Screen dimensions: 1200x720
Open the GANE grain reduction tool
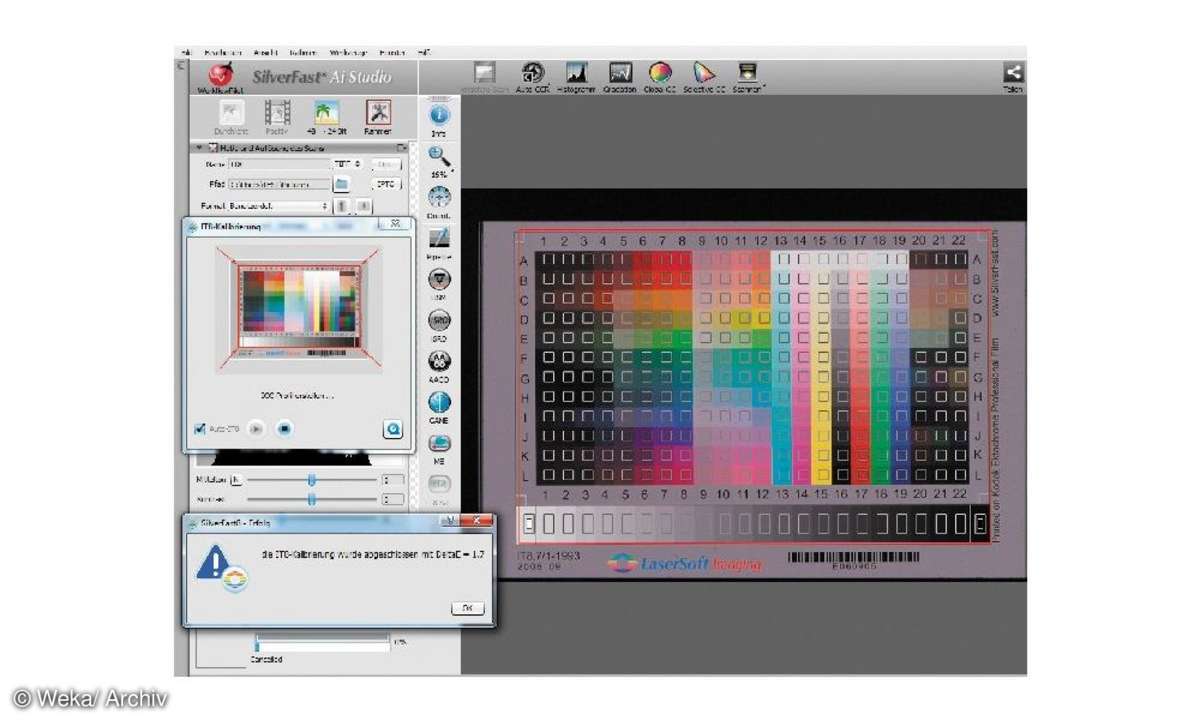(x=439, y=403)
